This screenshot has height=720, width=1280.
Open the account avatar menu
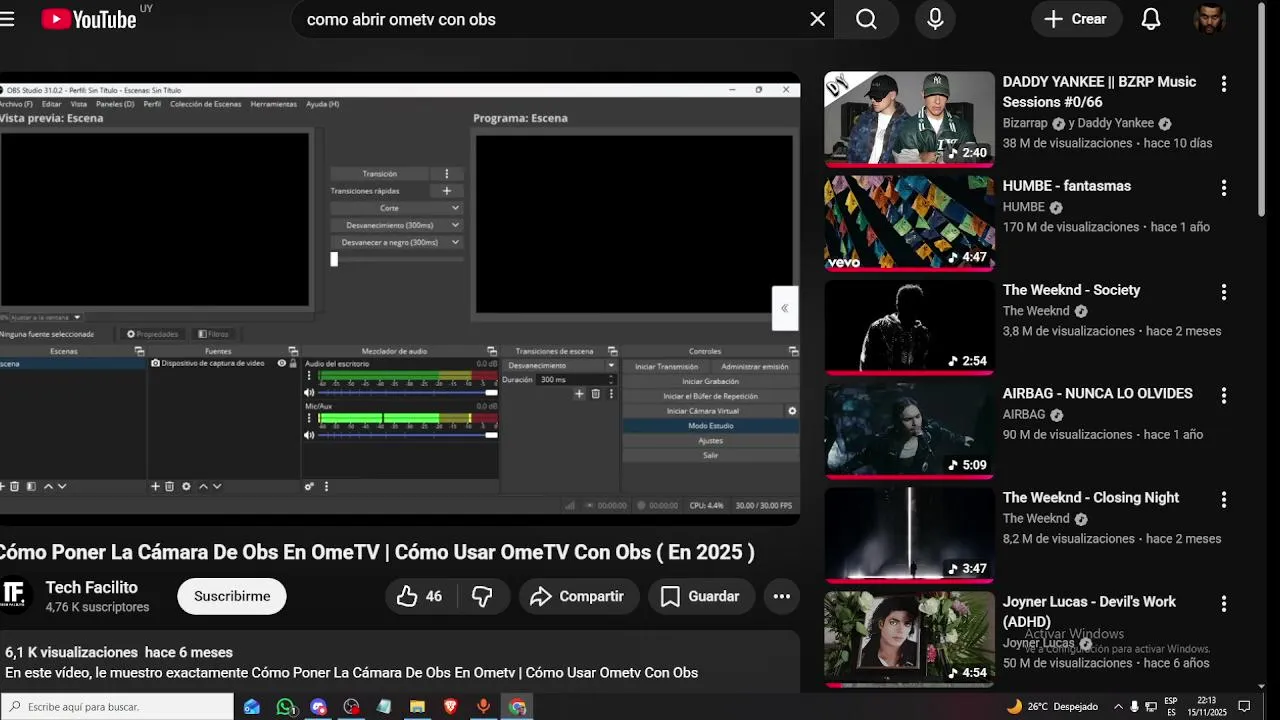tap(1209, 19)
